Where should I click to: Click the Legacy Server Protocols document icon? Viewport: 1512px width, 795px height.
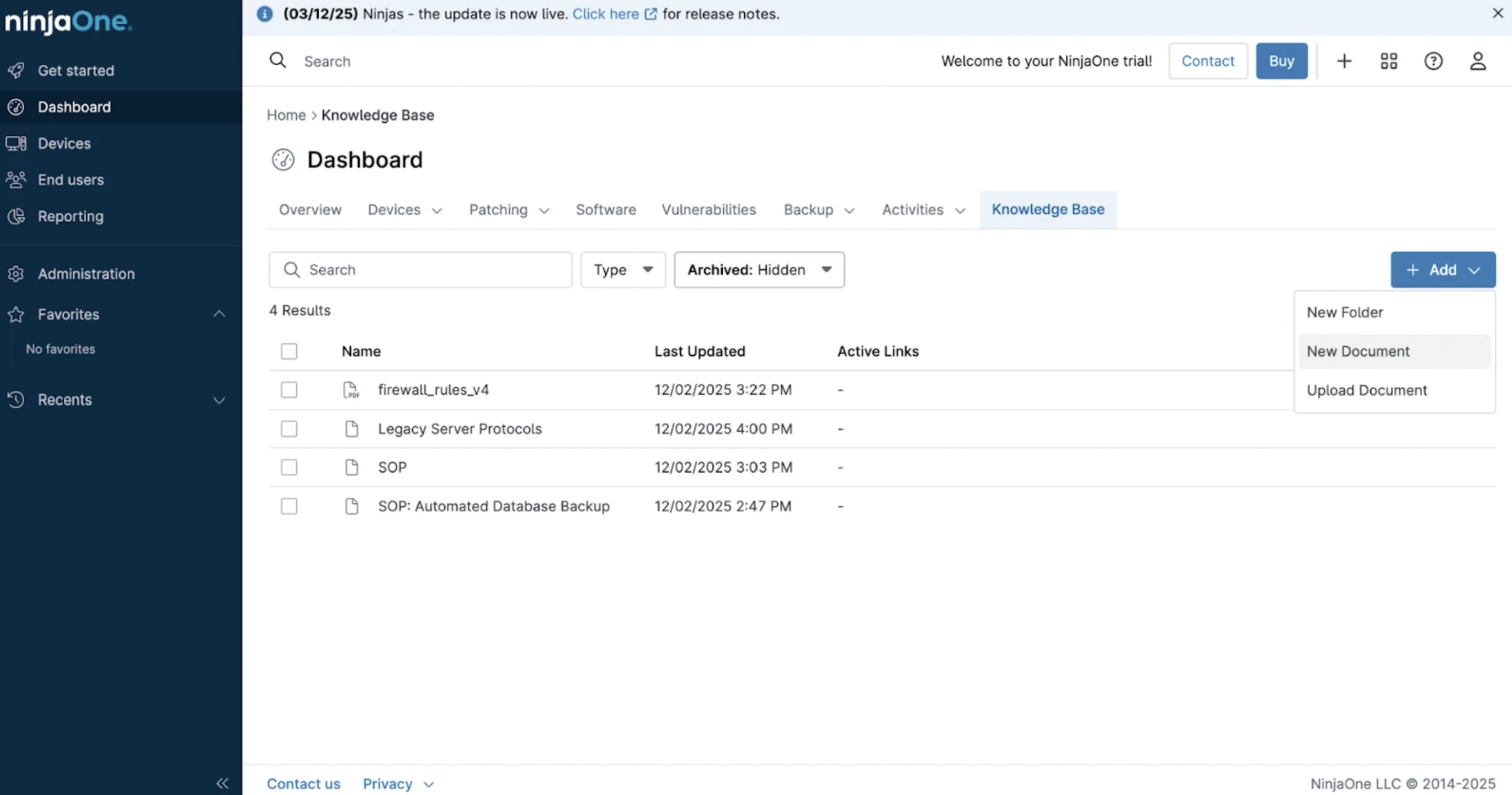(x=351, y=429)
